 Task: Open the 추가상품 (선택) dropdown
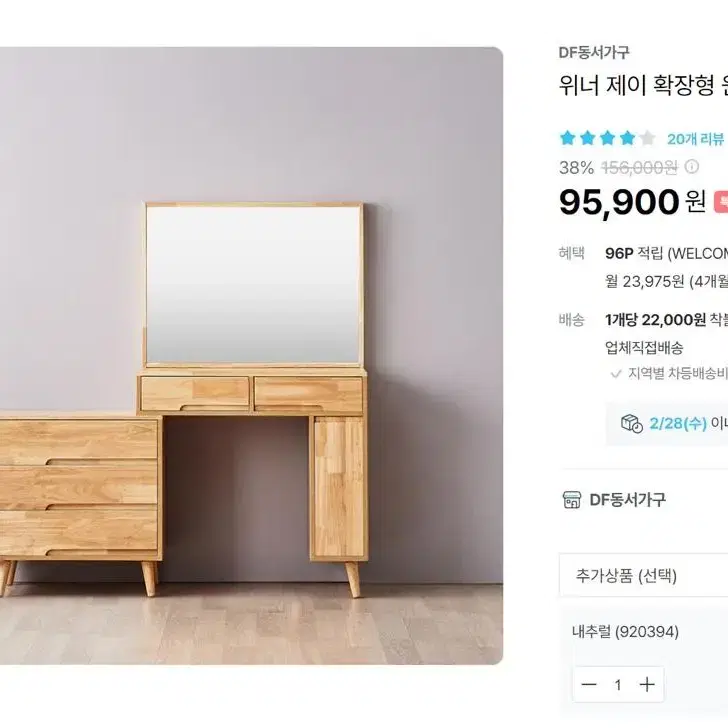tap(644, 575)
